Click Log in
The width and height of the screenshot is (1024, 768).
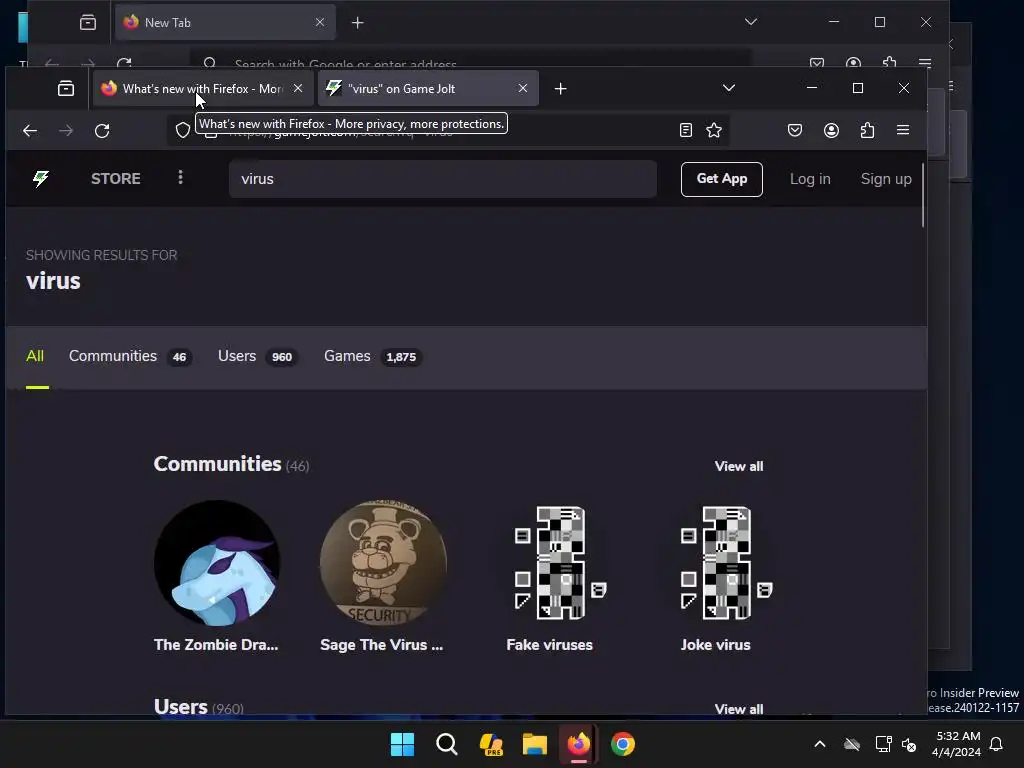810,179
